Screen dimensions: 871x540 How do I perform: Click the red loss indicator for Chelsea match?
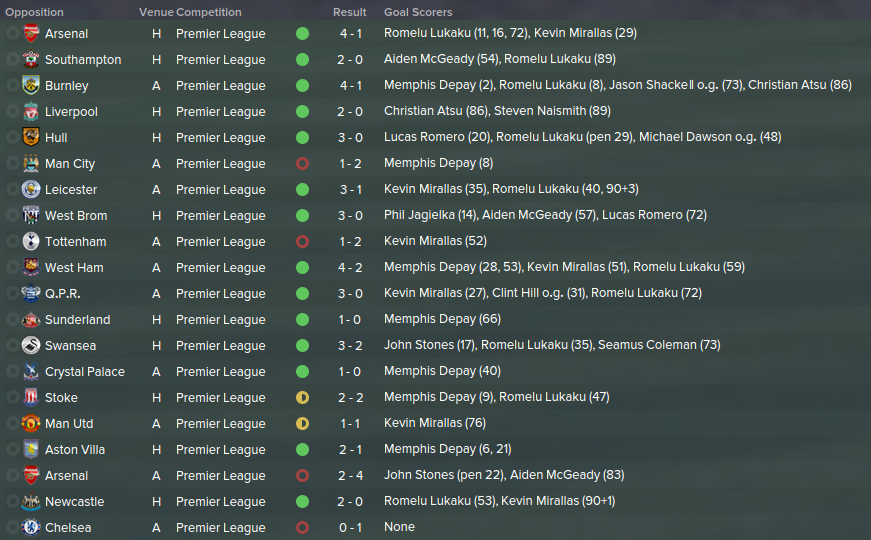[x=302, y=527]
